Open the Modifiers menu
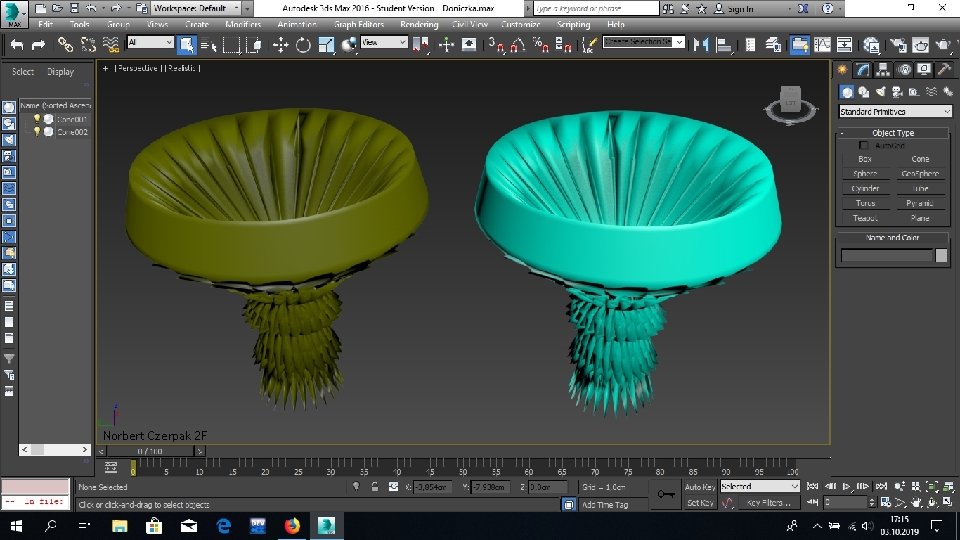Image resolution: width=960 pixels, height=540 pixels. click(x=243, y=24)
